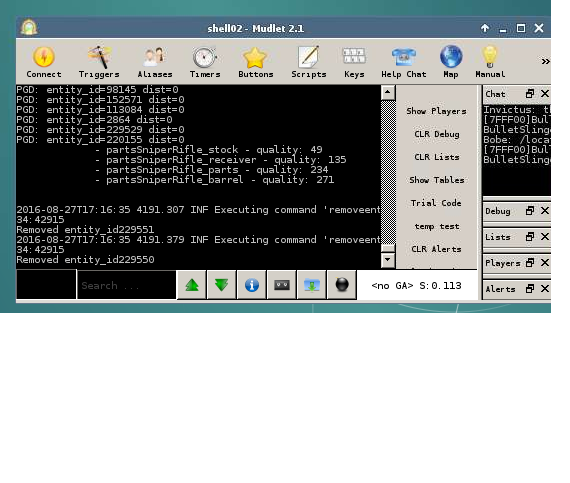Image resolution: width=570 pixels, height=483 pixels.
Task: Float the Chat dock panel
Action: (x=530, y=94)
